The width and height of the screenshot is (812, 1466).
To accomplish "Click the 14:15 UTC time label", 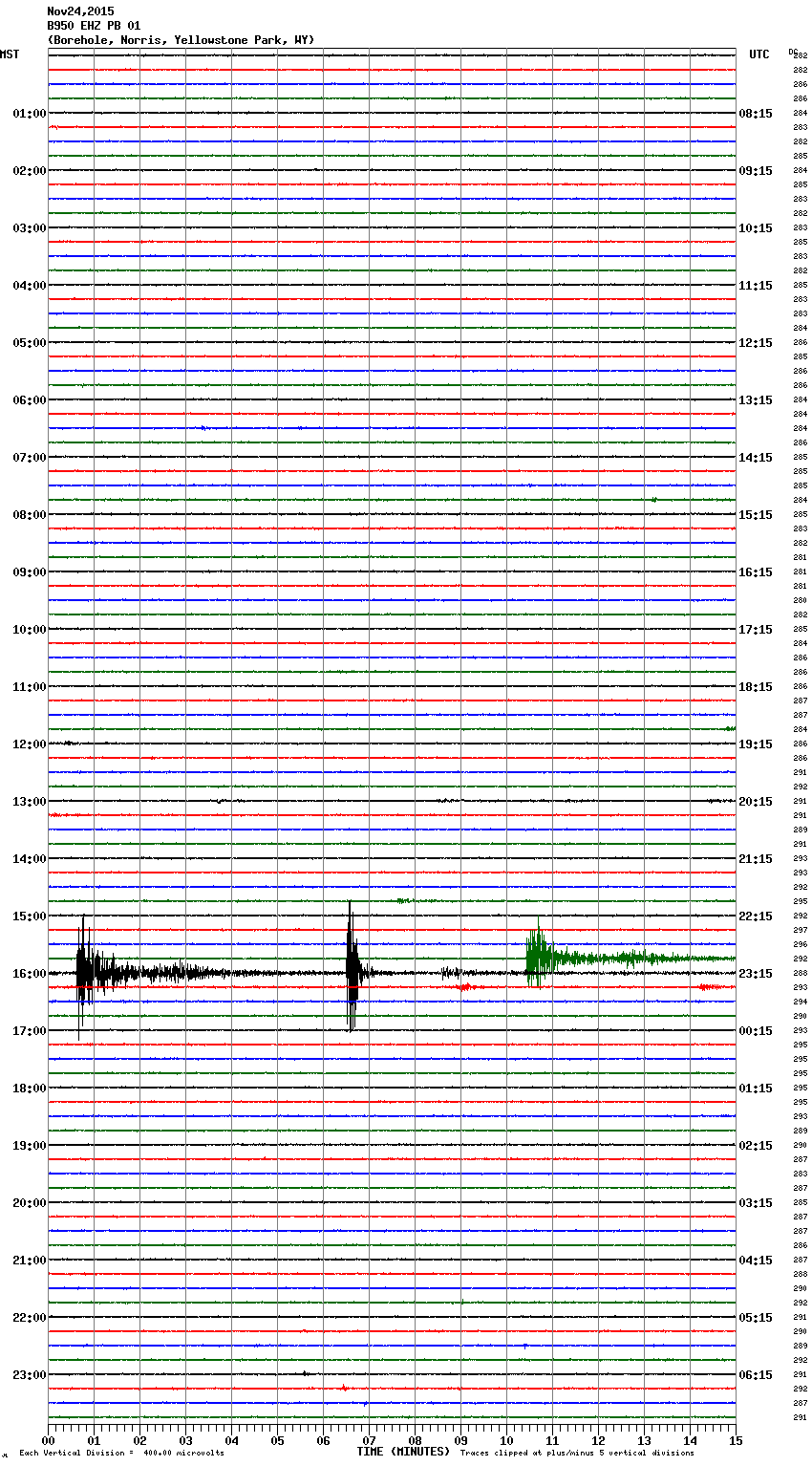I will (x=756, y=458).
